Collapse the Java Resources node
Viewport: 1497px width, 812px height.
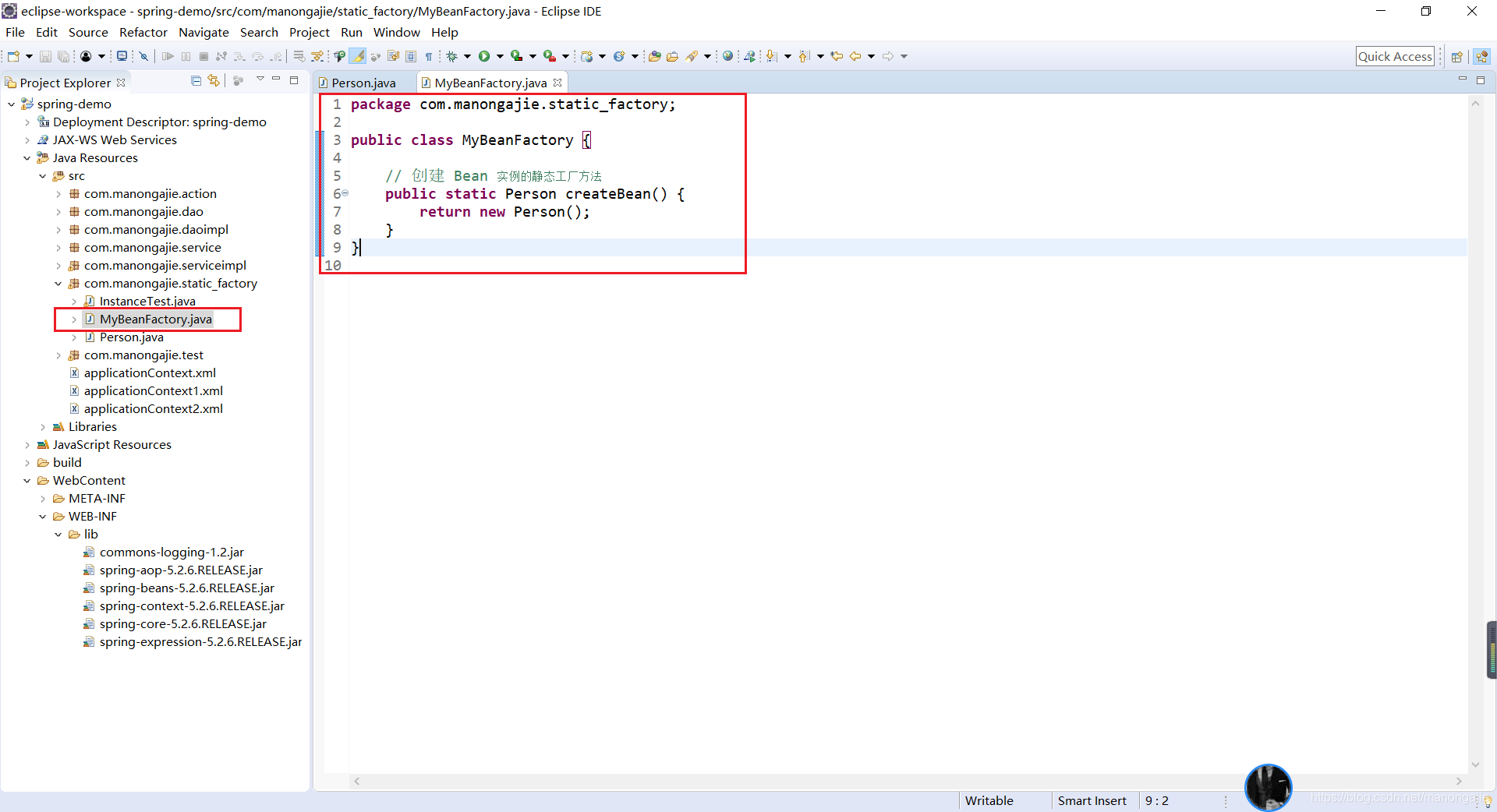point(27,158)
